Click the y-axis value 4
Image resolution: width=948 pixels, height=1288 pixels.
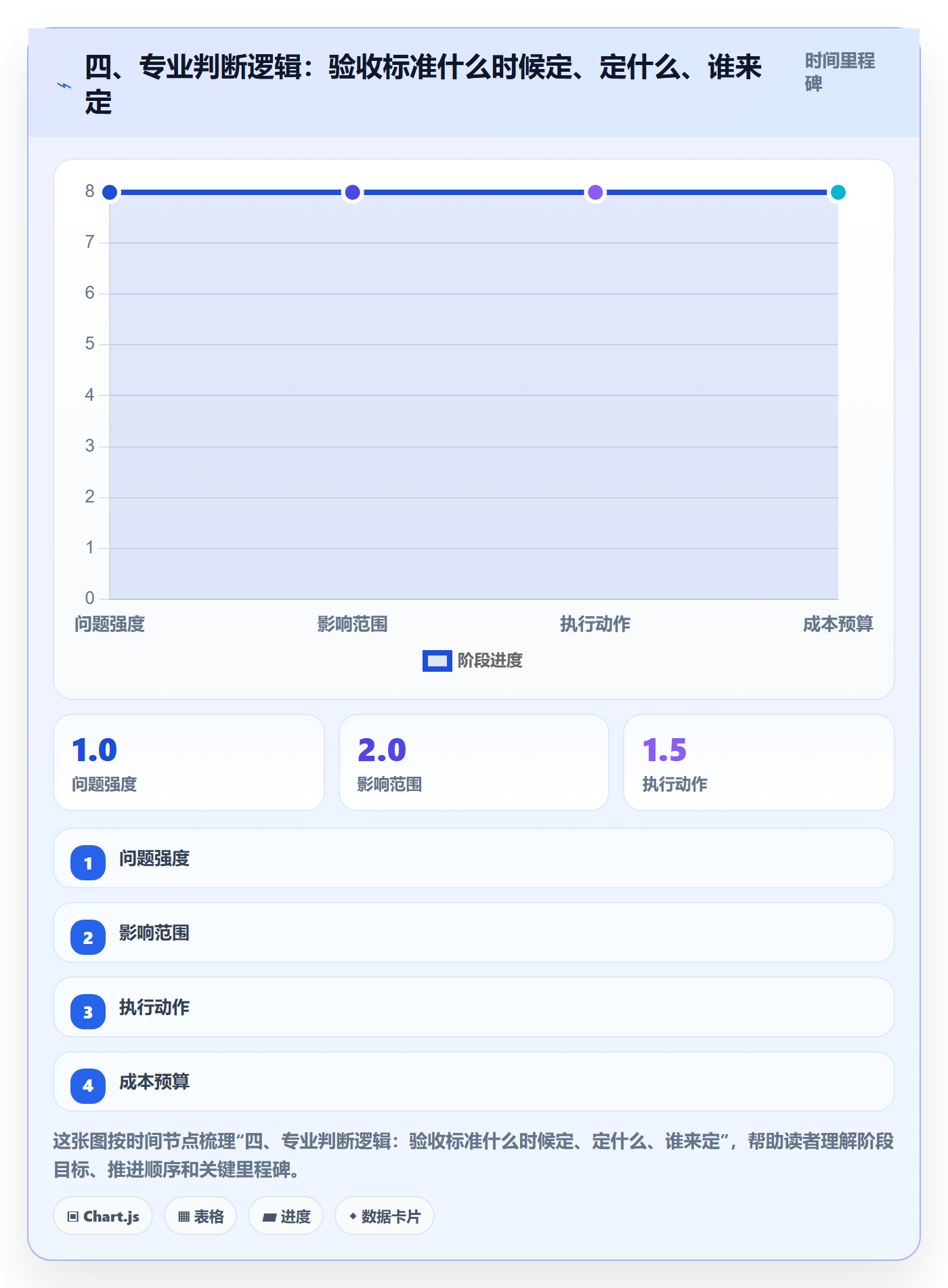[89, 395]
